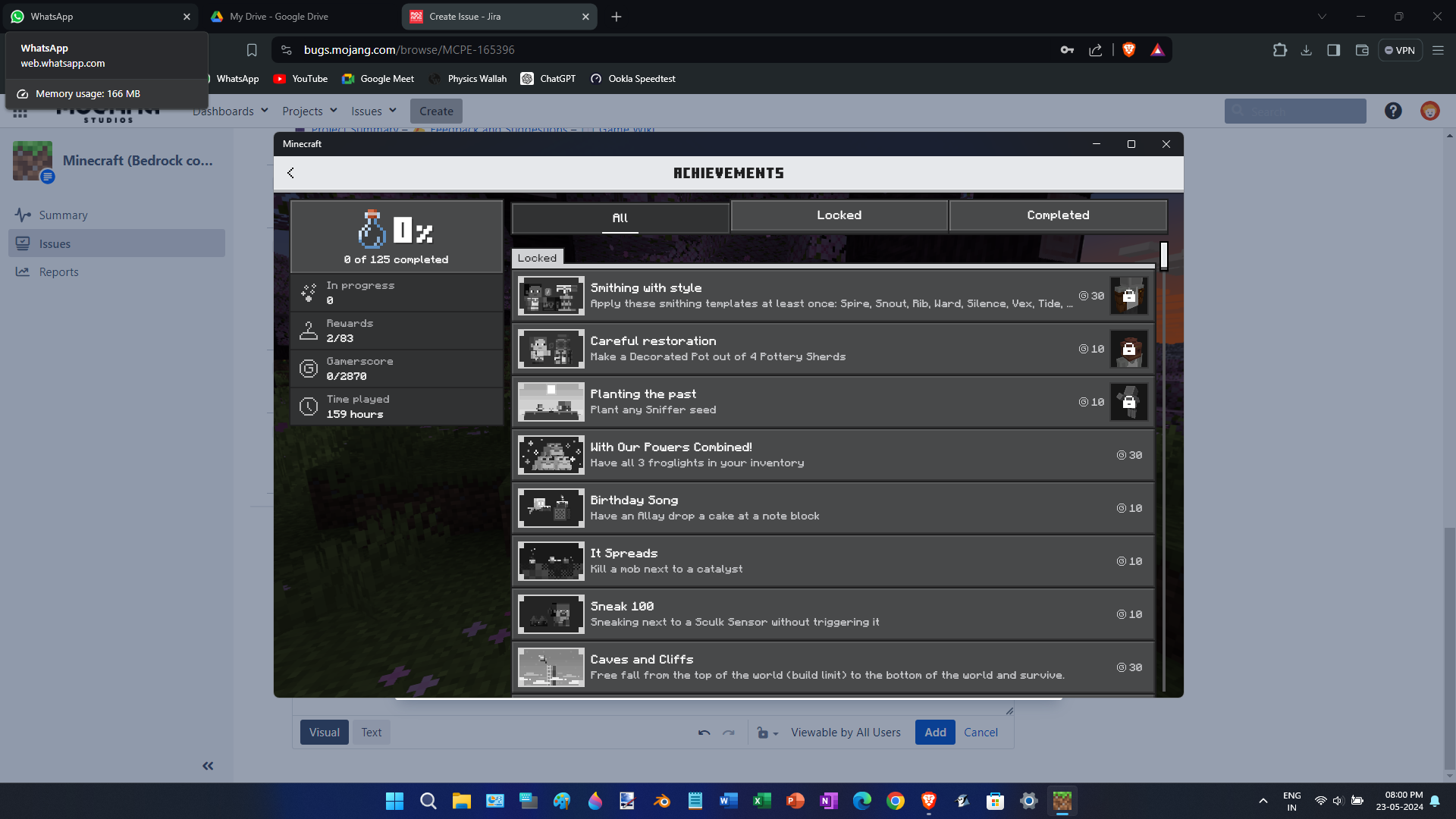Viewport: 1456px width, 819px height.
Task: Open browser downloads icon
Action: coord(1306,50)
